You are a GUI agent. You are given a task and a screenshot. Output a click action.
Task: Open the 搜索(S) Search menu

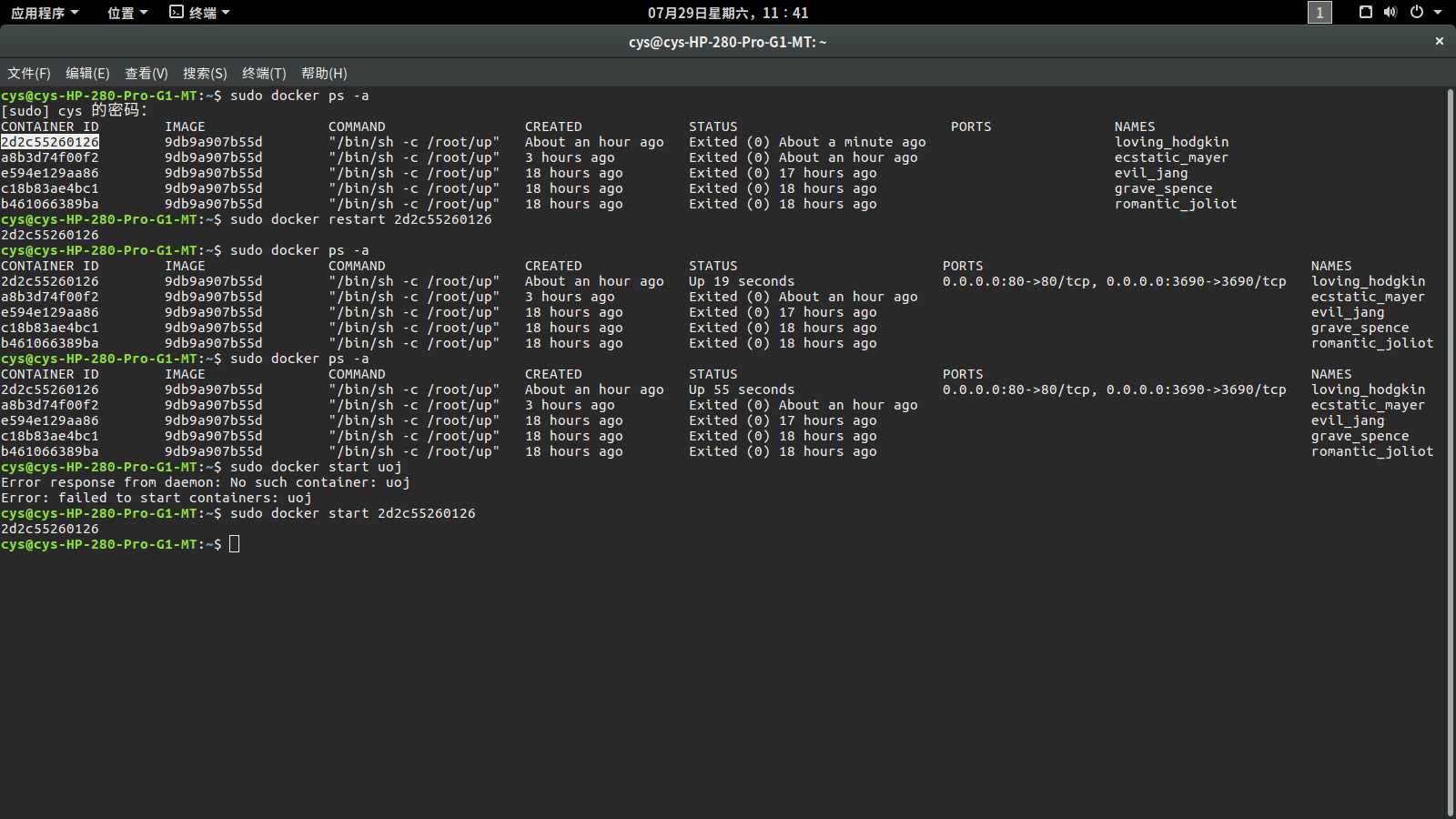205,74
